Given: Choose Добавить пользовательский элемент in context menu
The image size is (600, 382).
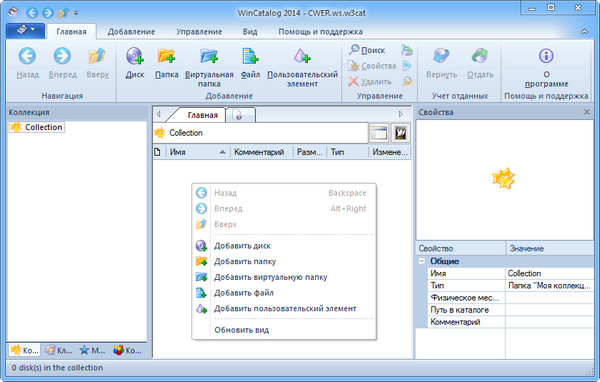Looking at the screenshot, I should 284,309.
